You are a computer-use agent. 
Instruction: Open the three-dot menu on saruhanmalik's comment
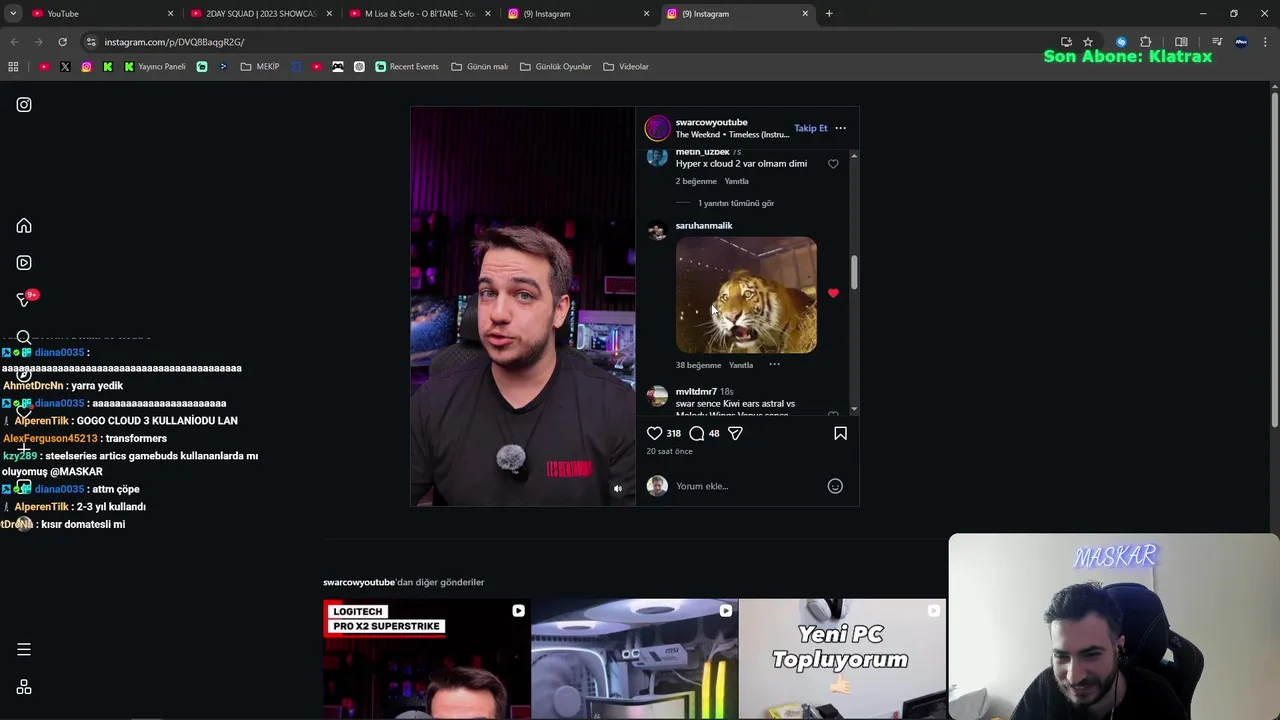pyautogui.click(x=774, y=364)
